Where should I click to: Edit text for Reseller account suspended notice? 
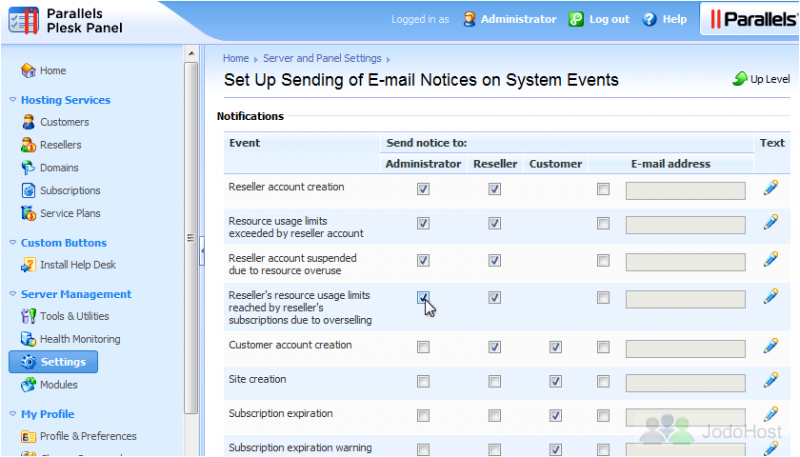[x=771, y=259]
